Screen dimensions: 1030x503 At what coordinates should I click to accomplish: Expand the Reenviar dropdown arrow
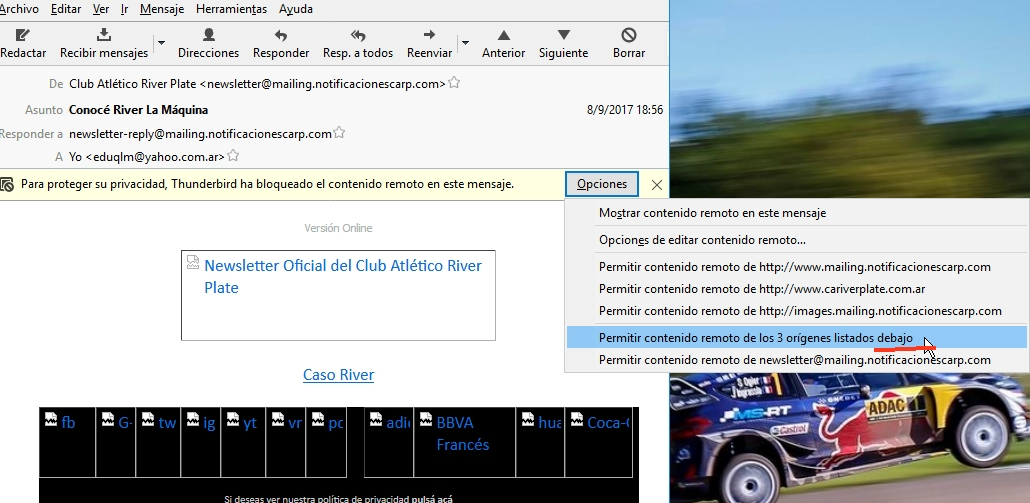pyautogui.click(x=465, y=43)
